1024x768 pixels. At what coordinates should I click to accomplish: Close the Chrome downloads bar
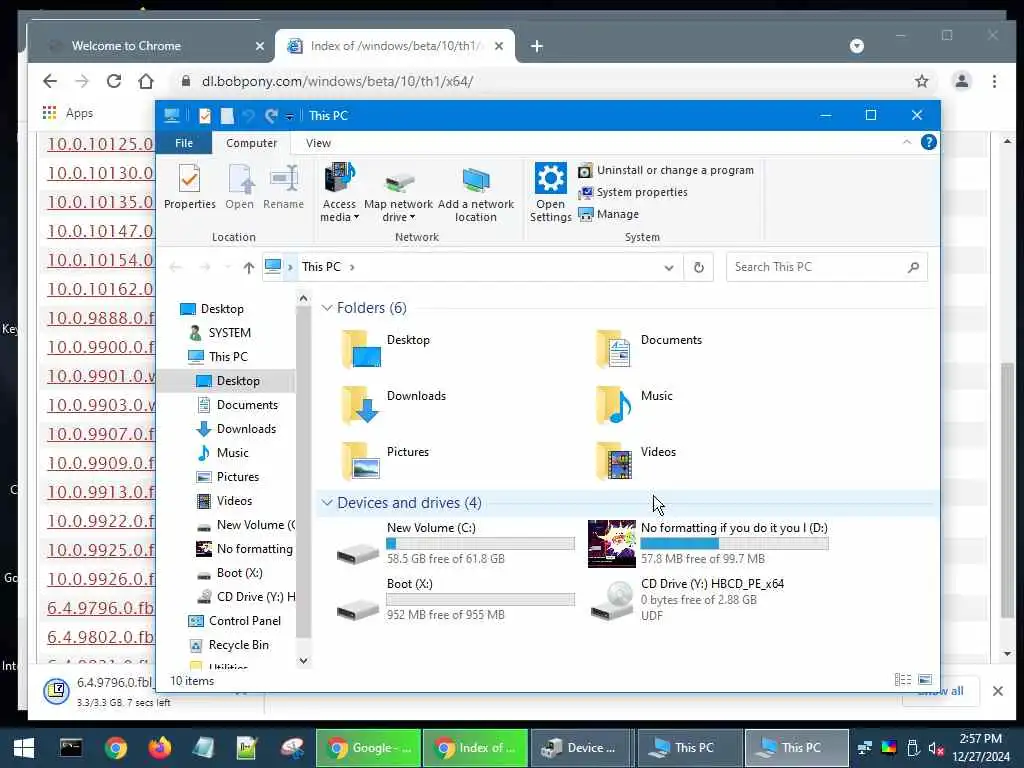(x=997, y=691)
